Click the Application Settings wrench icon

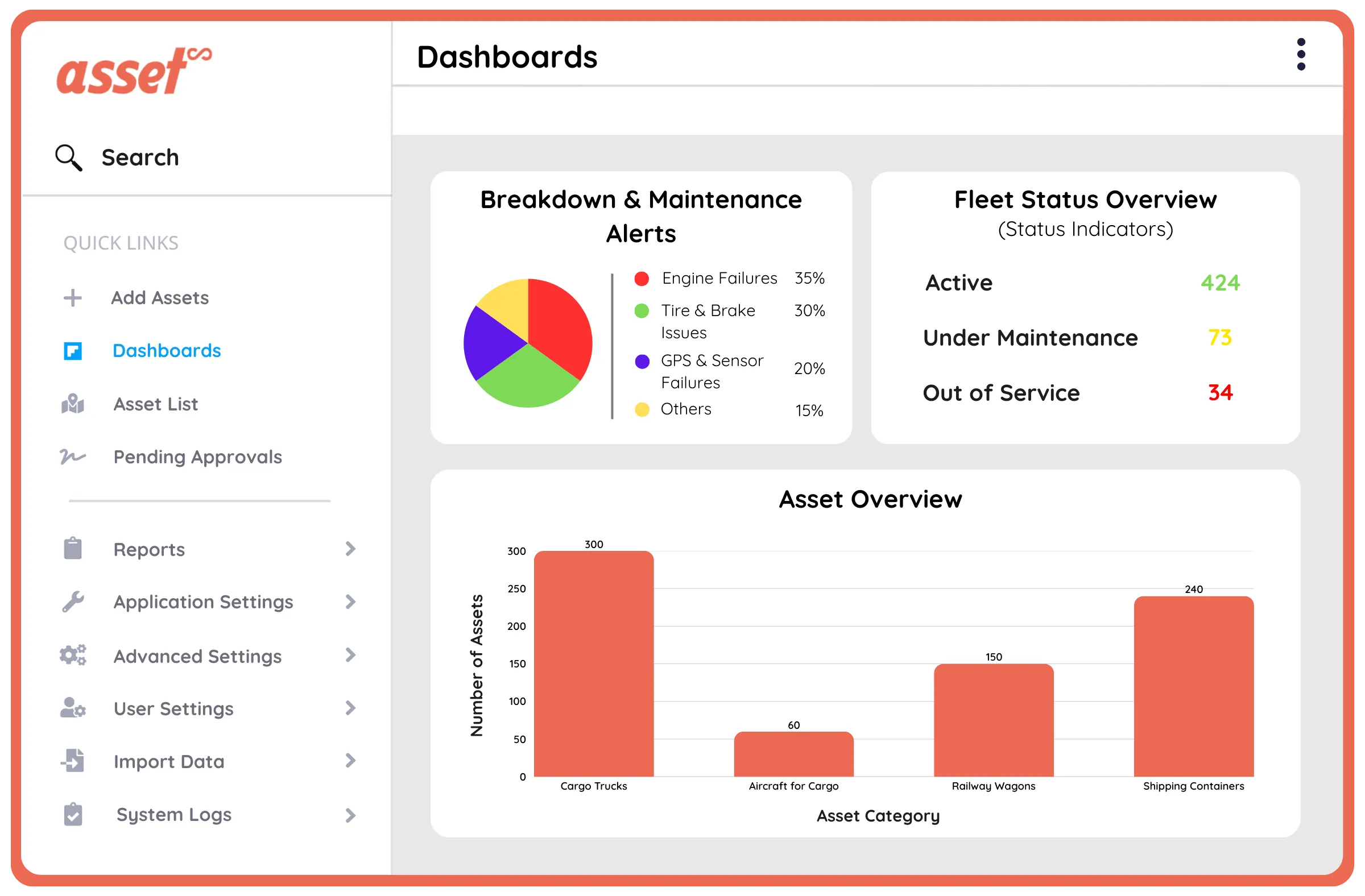tap(72, 602)
